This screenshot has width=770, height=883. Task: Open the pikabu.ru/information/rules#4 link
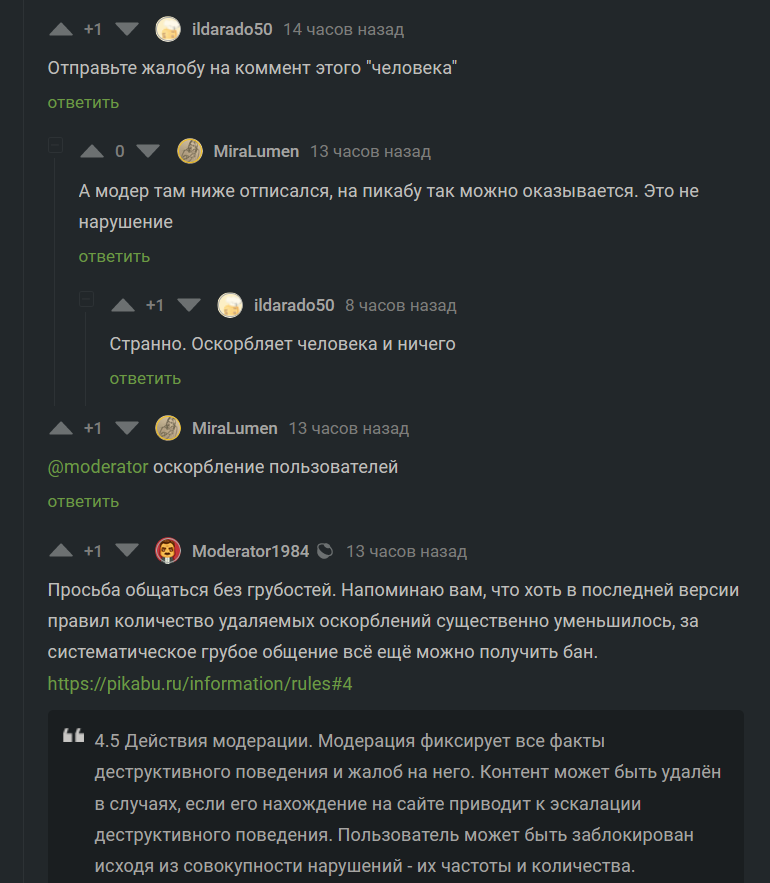[200, 684]
